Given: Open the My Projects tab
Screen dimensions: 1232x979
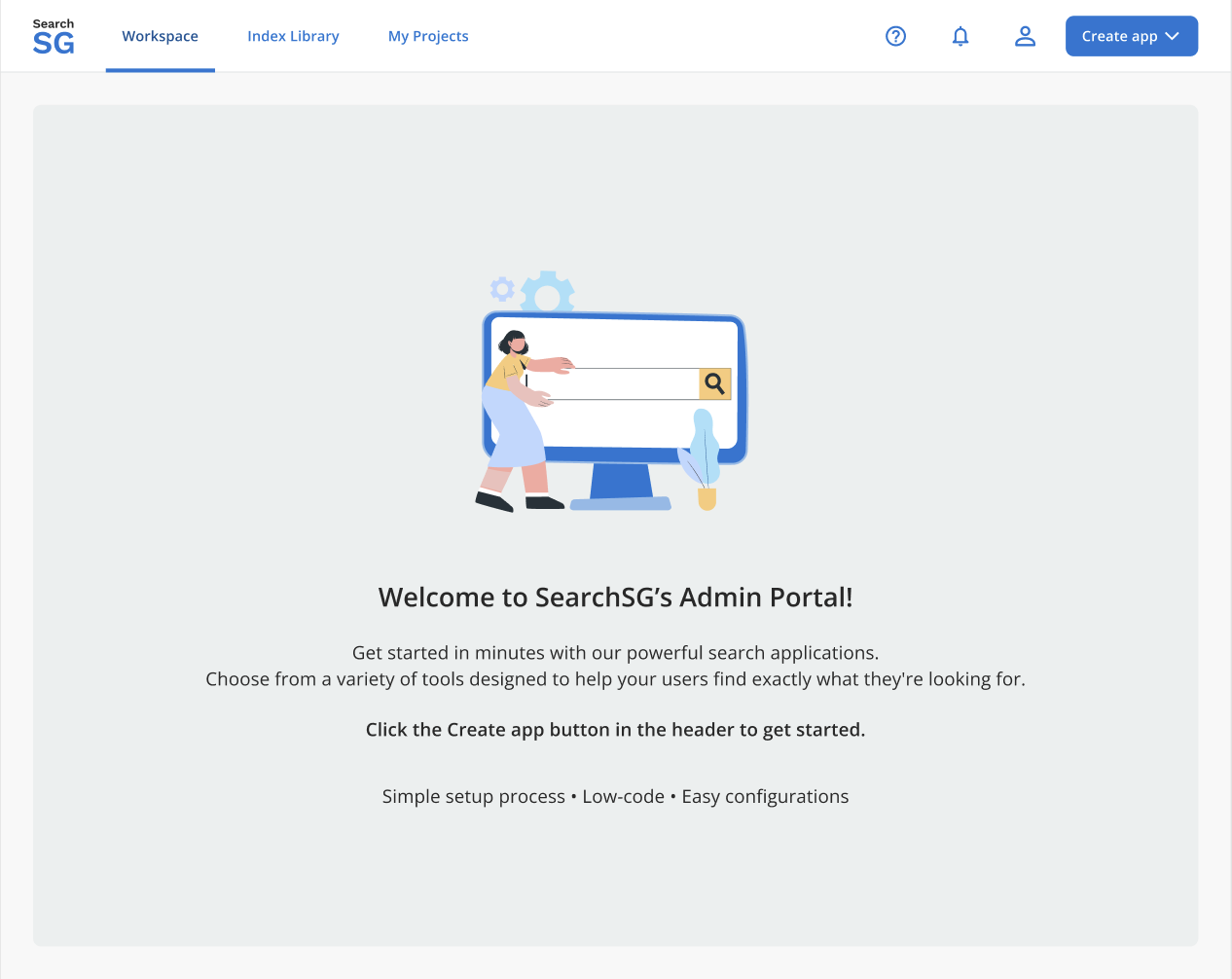Looking at the screenshot, I should tap(428, 36).
